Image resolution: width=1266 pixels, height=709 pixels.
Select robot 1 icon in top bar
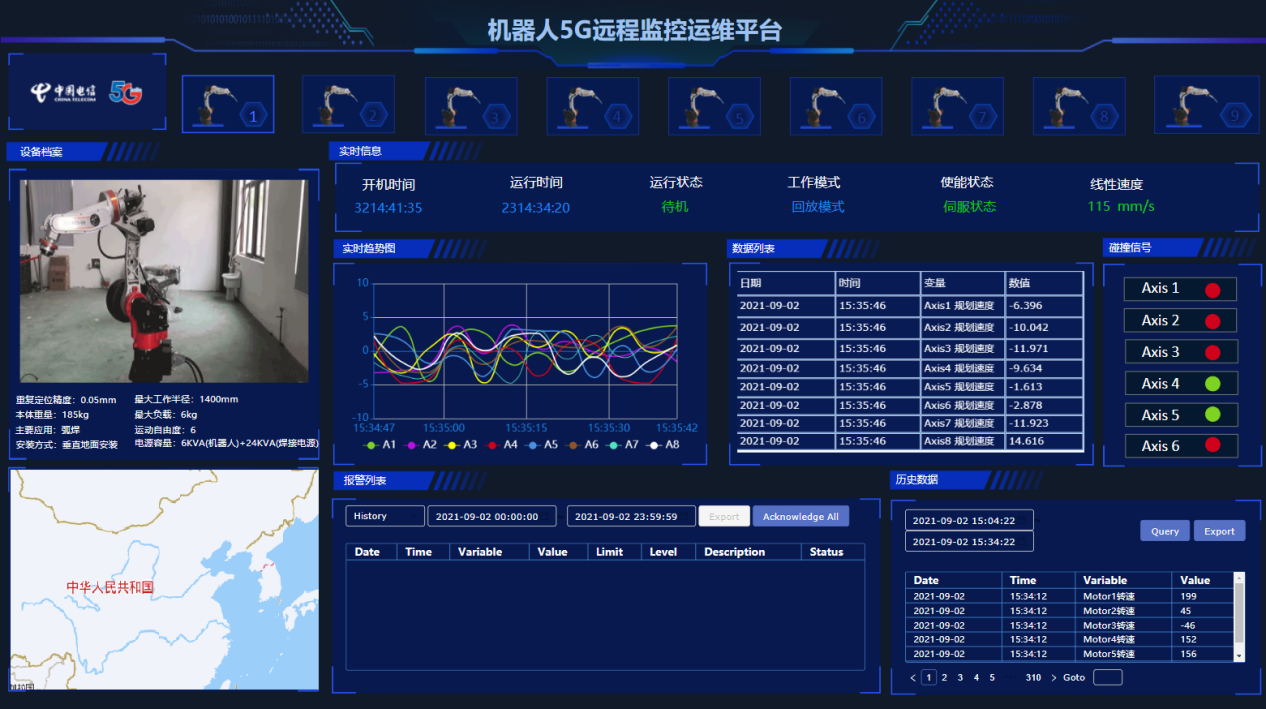(x=228, y=104)
